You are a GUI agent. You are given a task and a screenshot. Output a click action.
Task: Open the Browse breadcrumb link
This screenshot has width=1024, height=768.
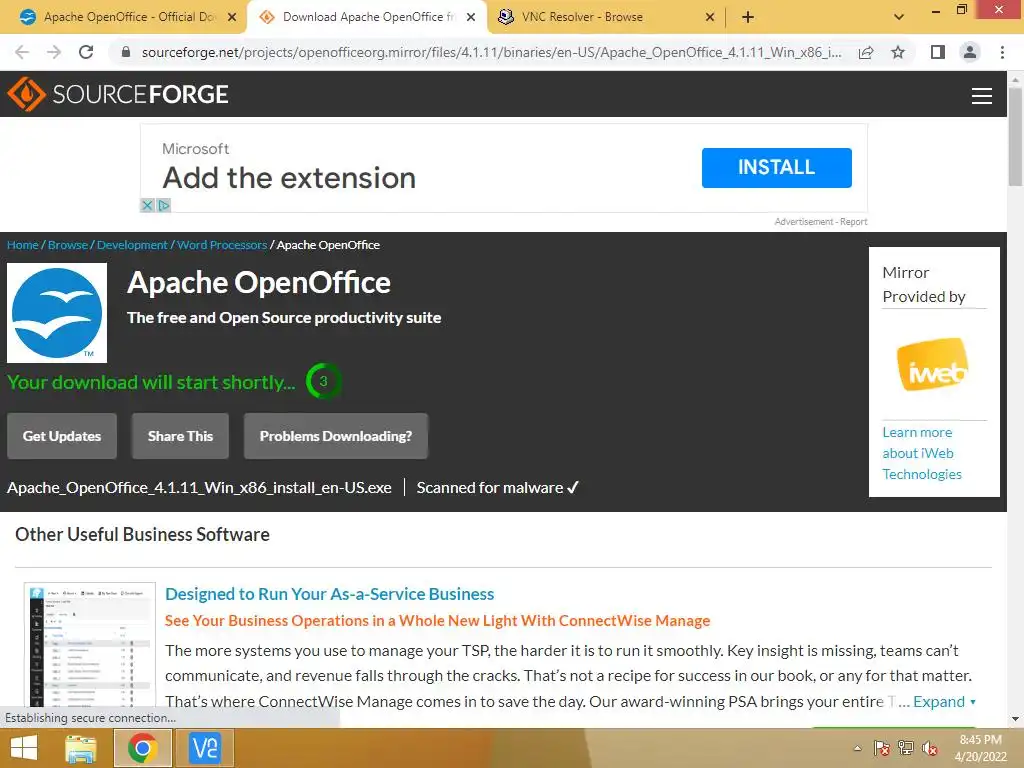point(68,245)
